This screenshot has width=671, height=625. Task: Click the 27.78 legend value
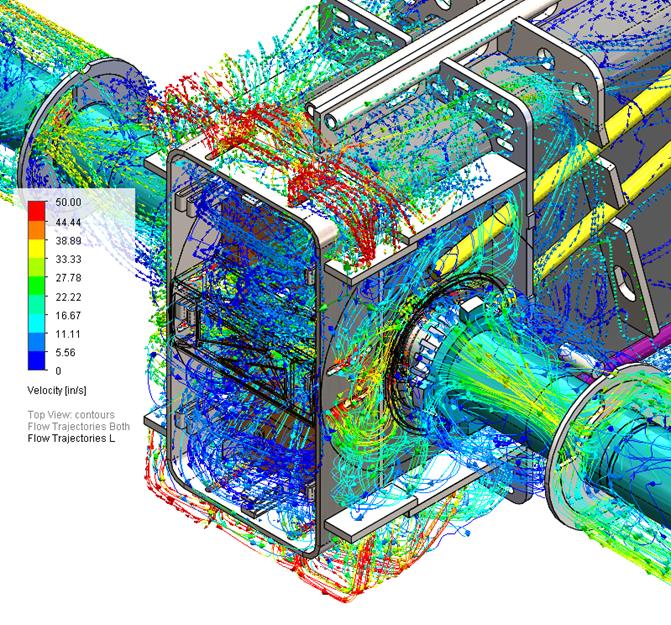pyautogui.click(x=68, y=278)
